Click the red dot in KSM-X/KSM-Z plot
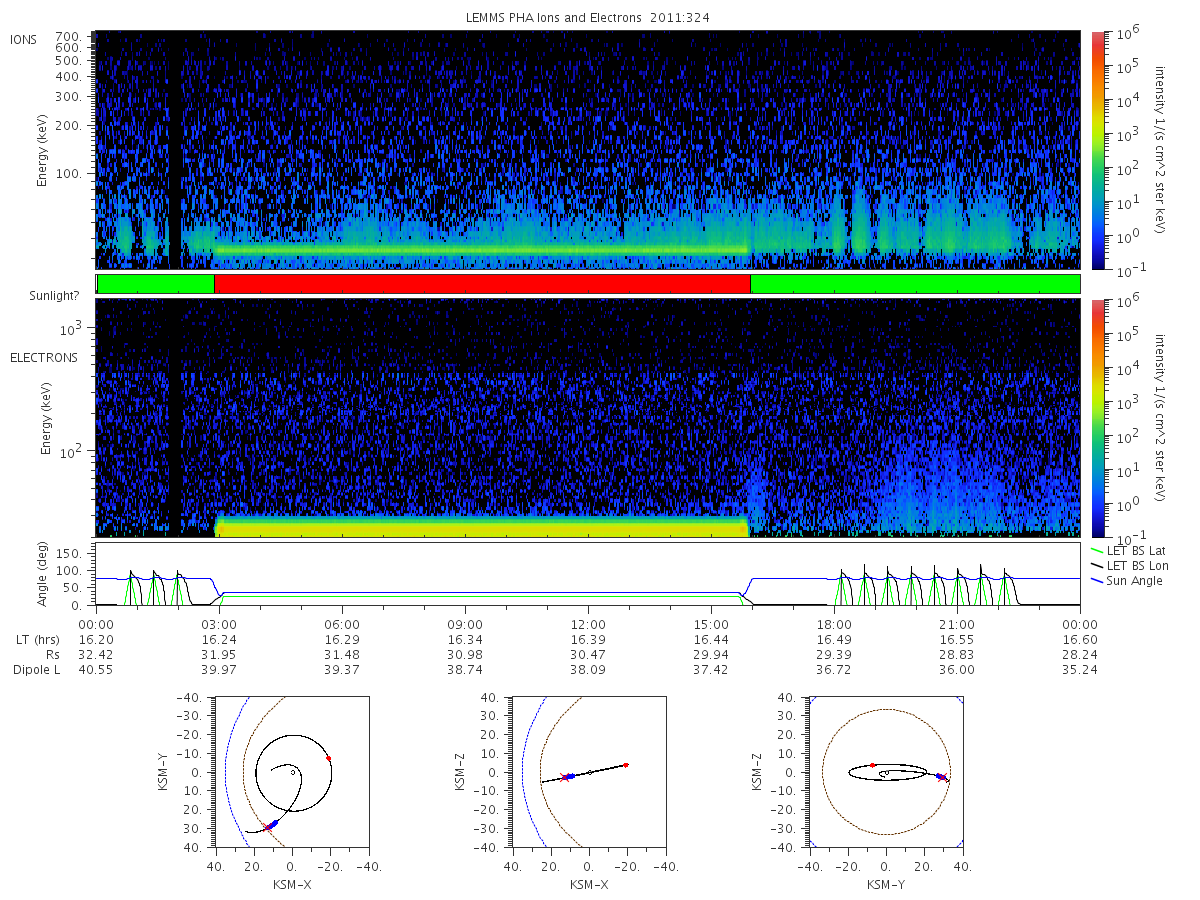The width and height of the screenshot is (1200, 900). point(625,765)
